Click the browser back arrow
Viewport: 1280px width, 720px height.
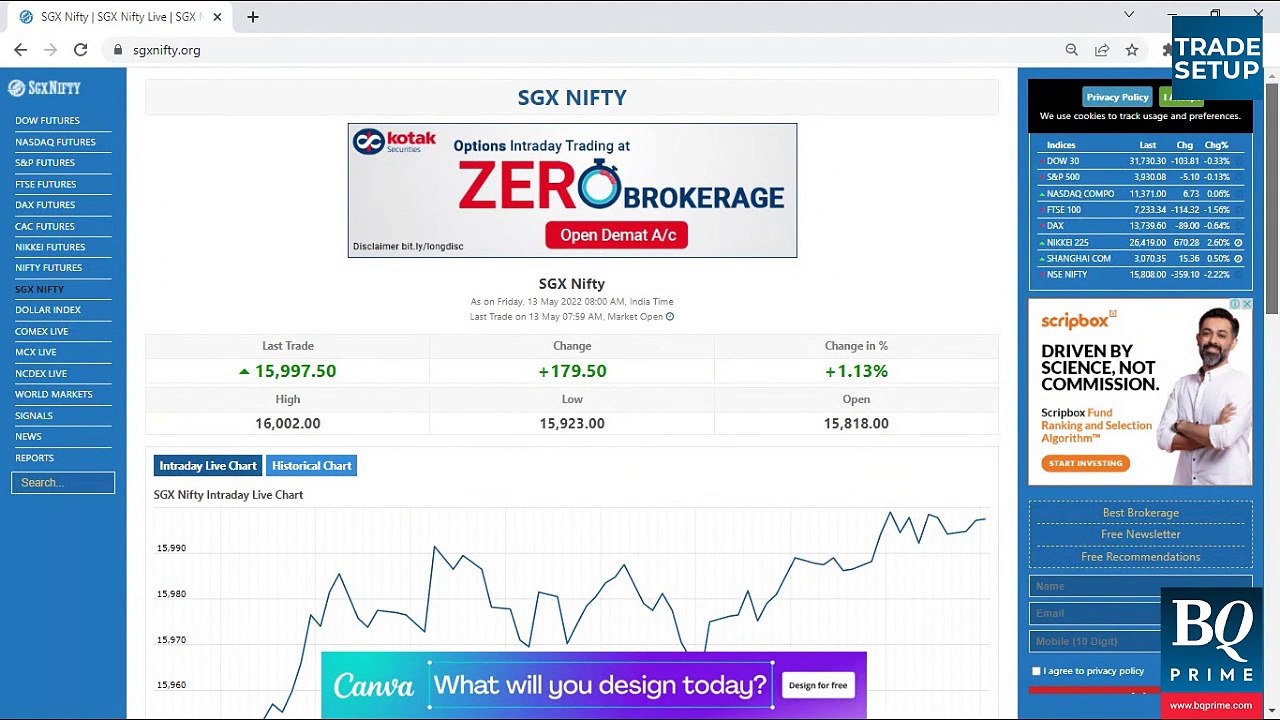point(20,50)
